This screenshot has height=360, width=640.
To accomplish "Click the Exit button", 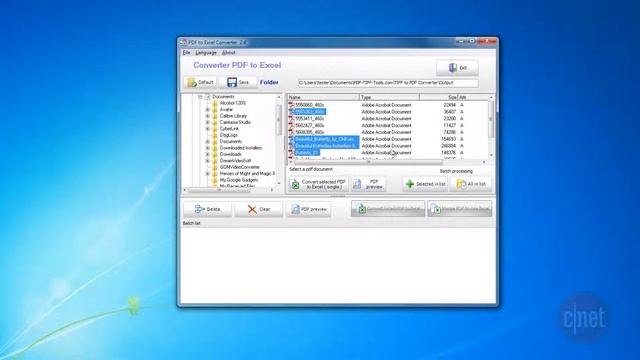I will [x=457, y=68].
